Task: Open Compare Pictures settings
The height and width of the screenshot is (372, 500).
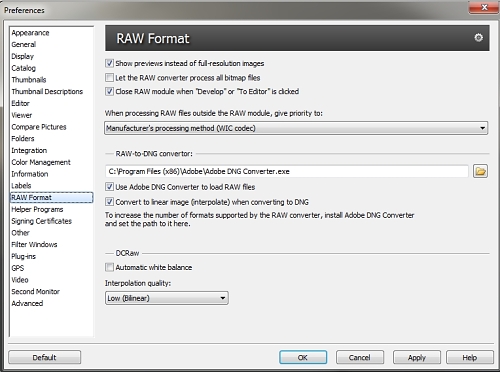Action: point(39,127)
